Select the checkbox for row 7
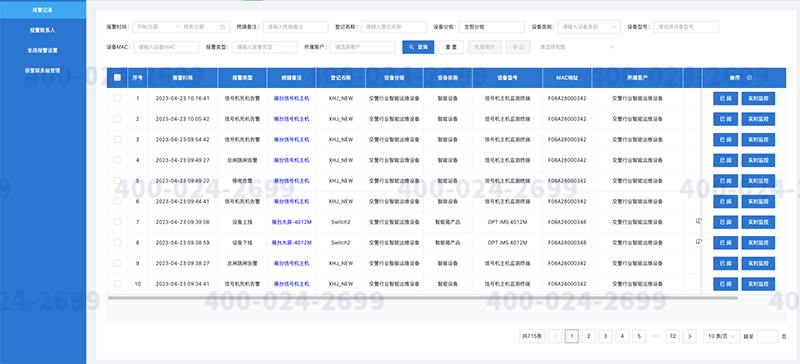Viewport: 800px width, 364px height. pos(117,222)
